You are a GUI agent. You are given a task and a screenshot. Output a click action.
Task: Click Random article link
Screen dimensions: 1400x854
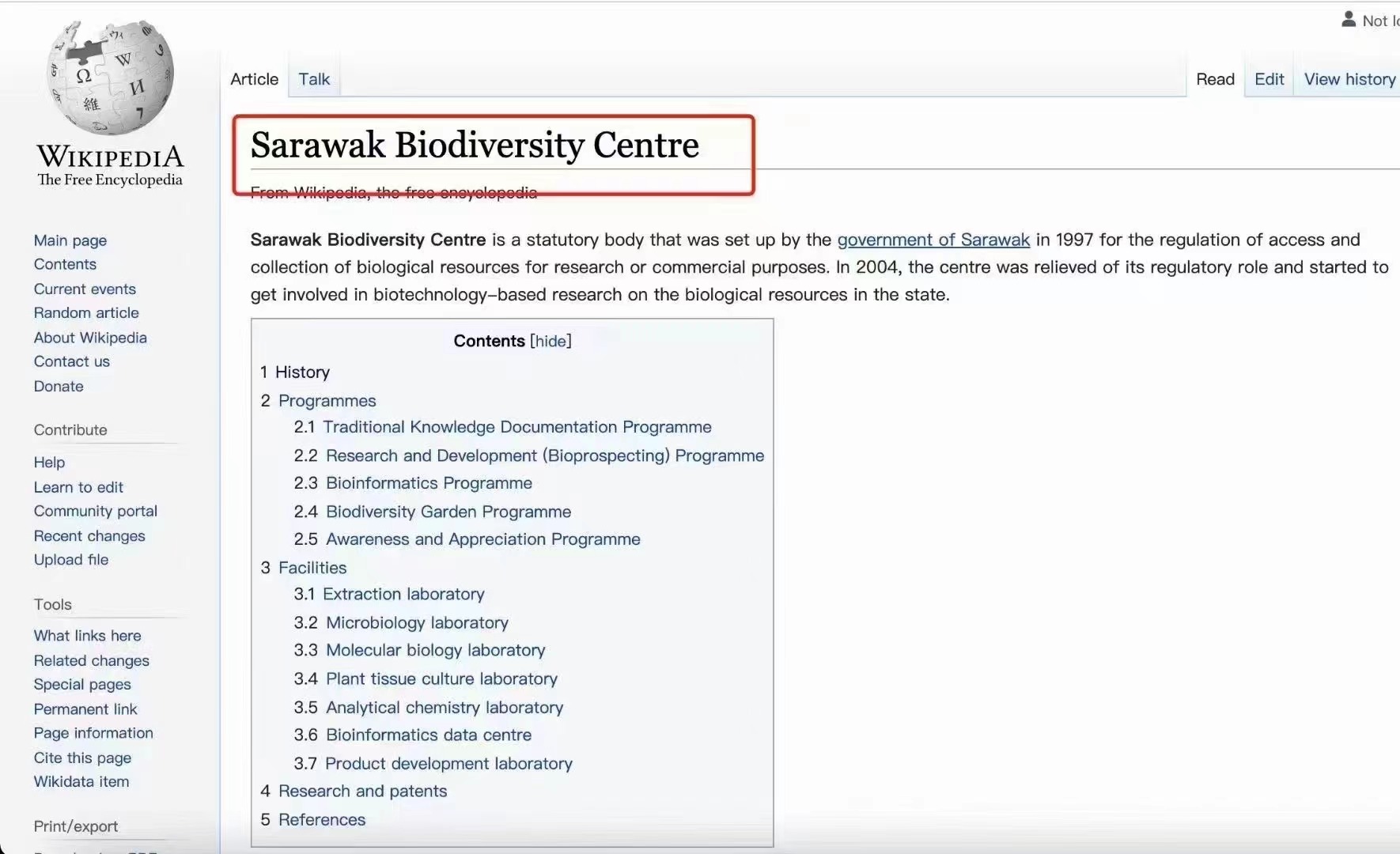(x=86, y=312)
